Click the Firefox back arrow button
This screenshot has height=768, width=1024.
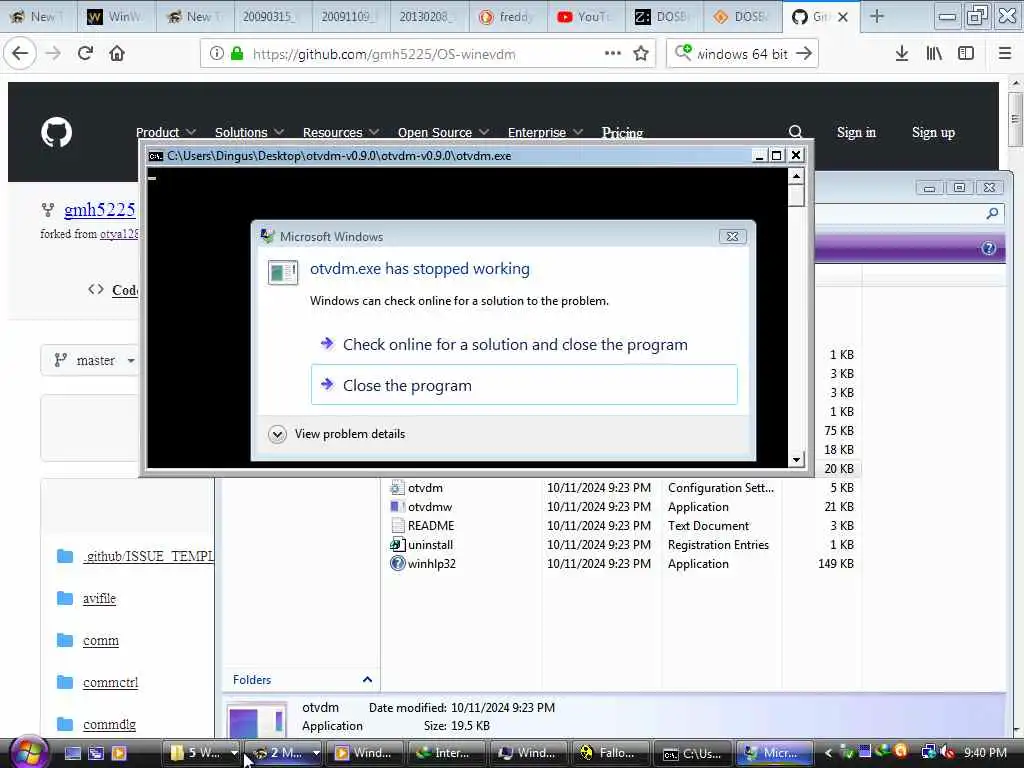[20, 54]
